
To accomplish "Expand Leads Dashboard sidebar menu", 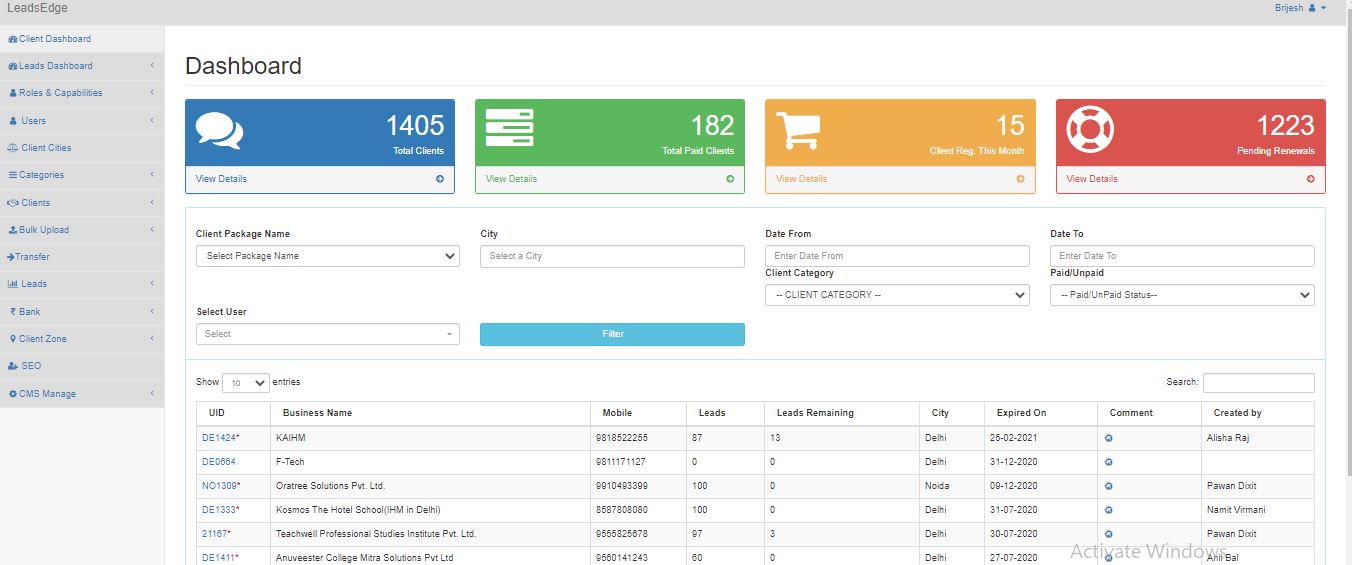I will click(82, 66).
